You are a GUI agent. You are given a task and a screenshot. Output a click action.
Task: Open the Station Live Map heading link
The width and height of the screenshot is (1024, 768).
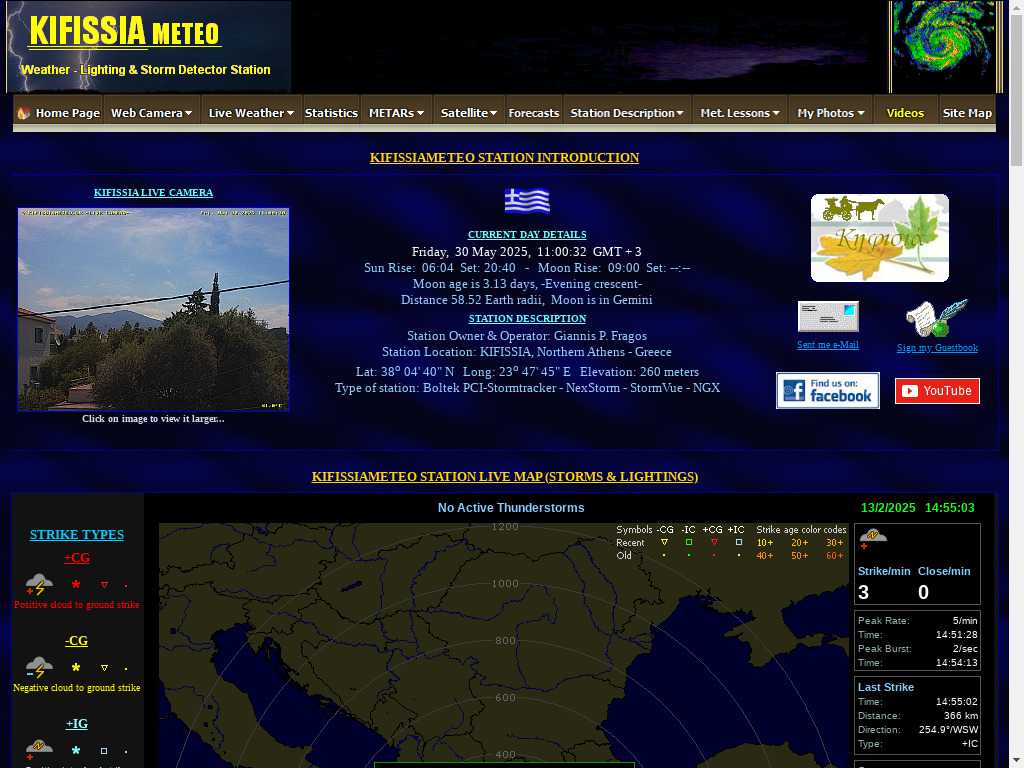tap(505, 477)
